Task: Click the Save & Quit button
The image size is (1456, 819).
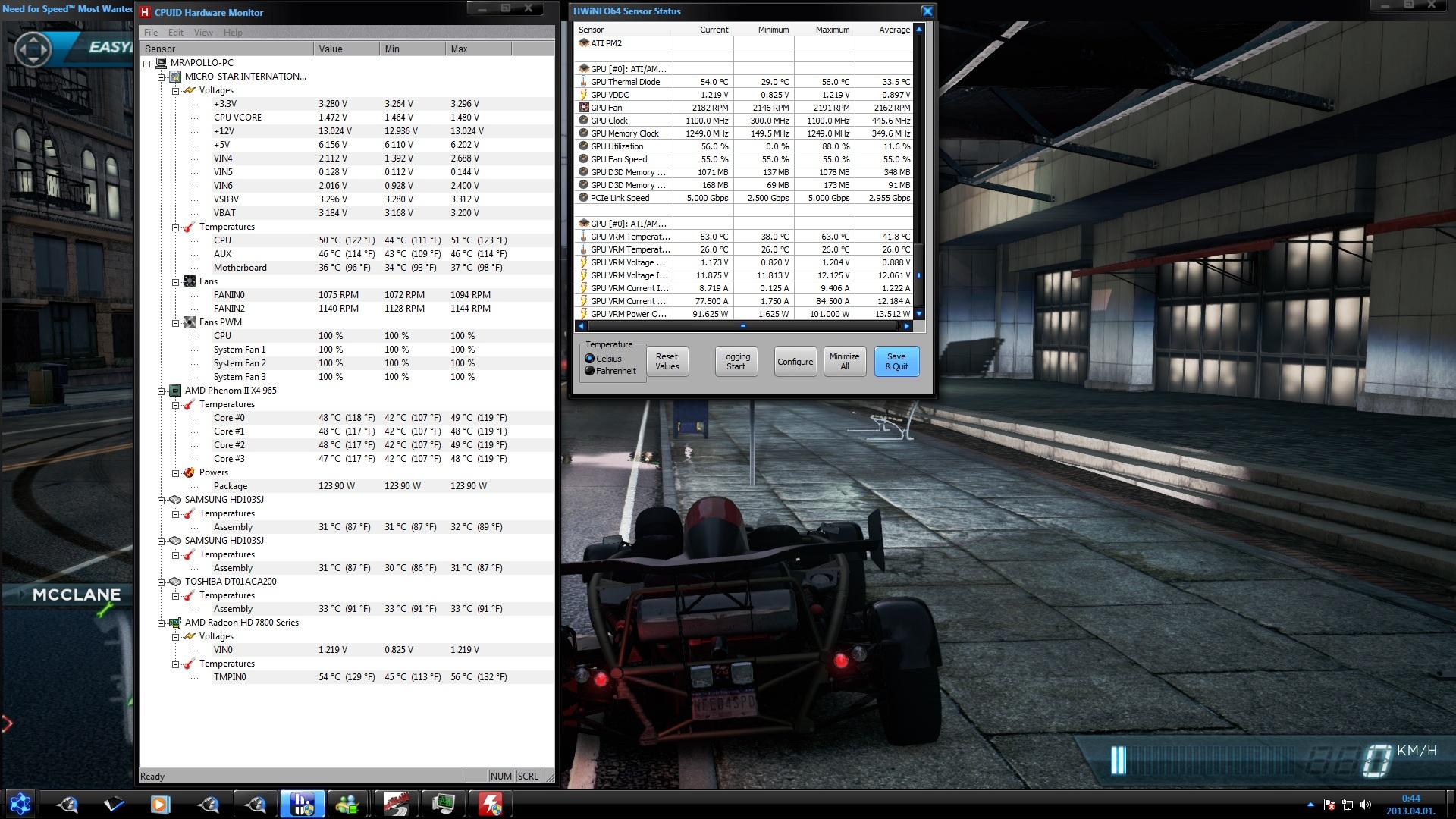Action: click(896, 362)
